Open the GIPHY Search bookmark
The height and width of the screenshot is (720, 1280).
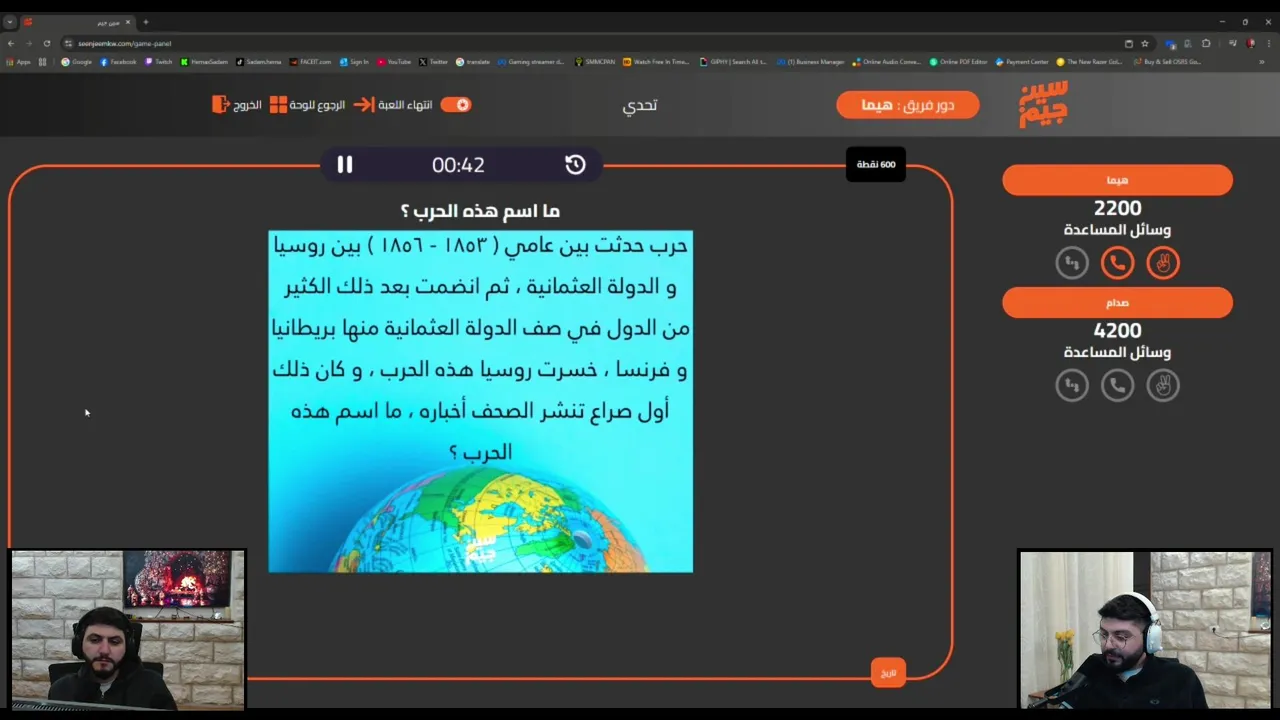[x=734, y=62]
